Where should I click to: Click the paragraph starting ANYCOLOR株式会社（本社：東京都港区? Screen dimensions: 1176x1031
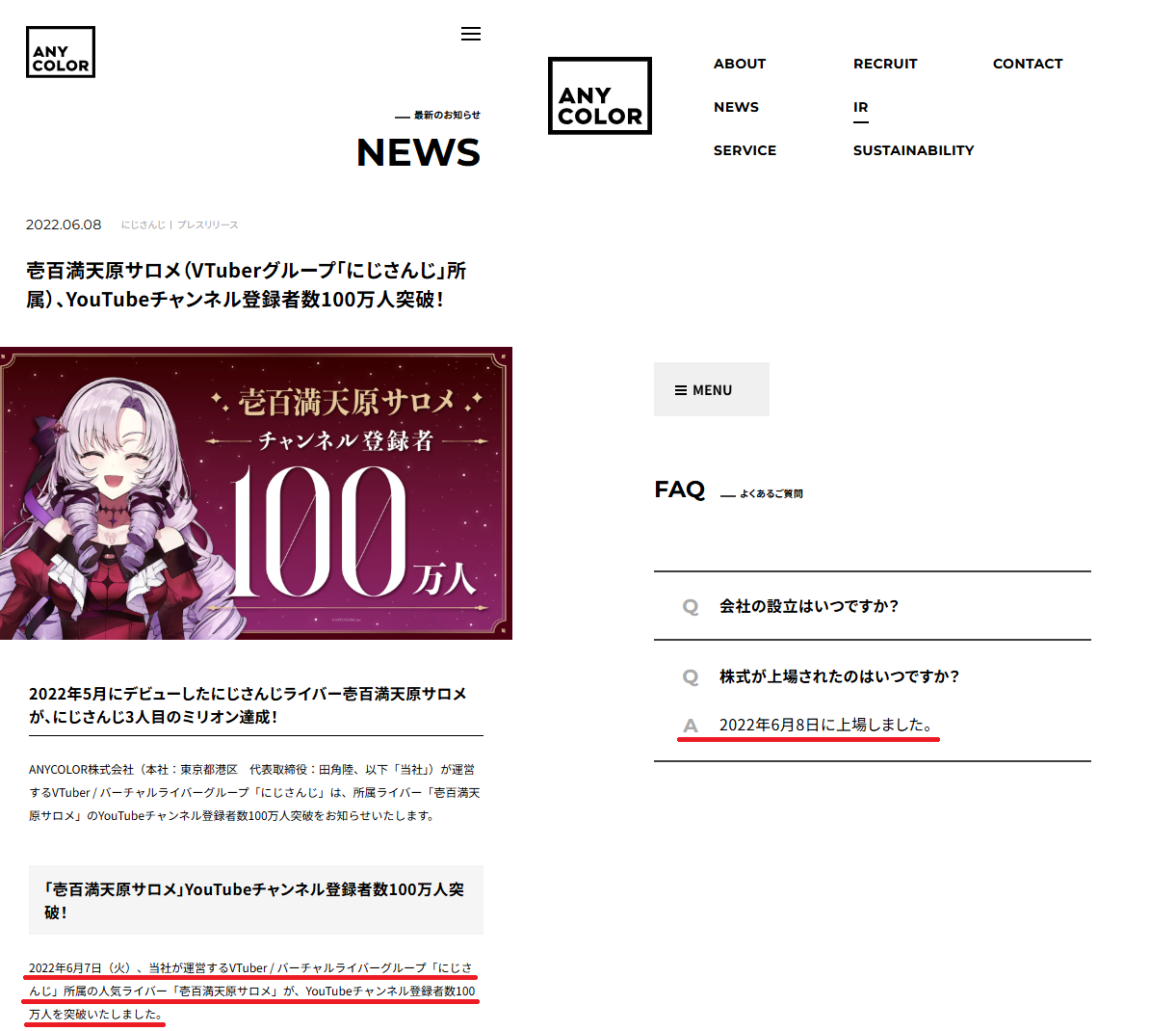click(254, 792)
